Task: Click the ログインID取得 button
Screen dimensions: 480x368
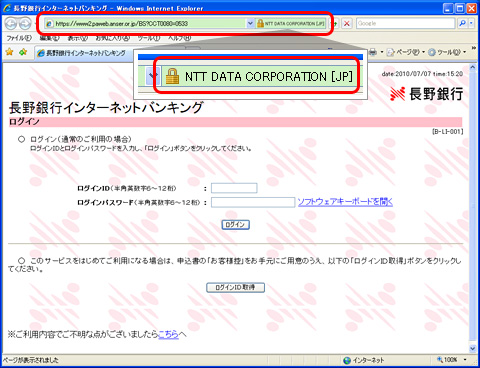Action: click(x=235, y=287)
